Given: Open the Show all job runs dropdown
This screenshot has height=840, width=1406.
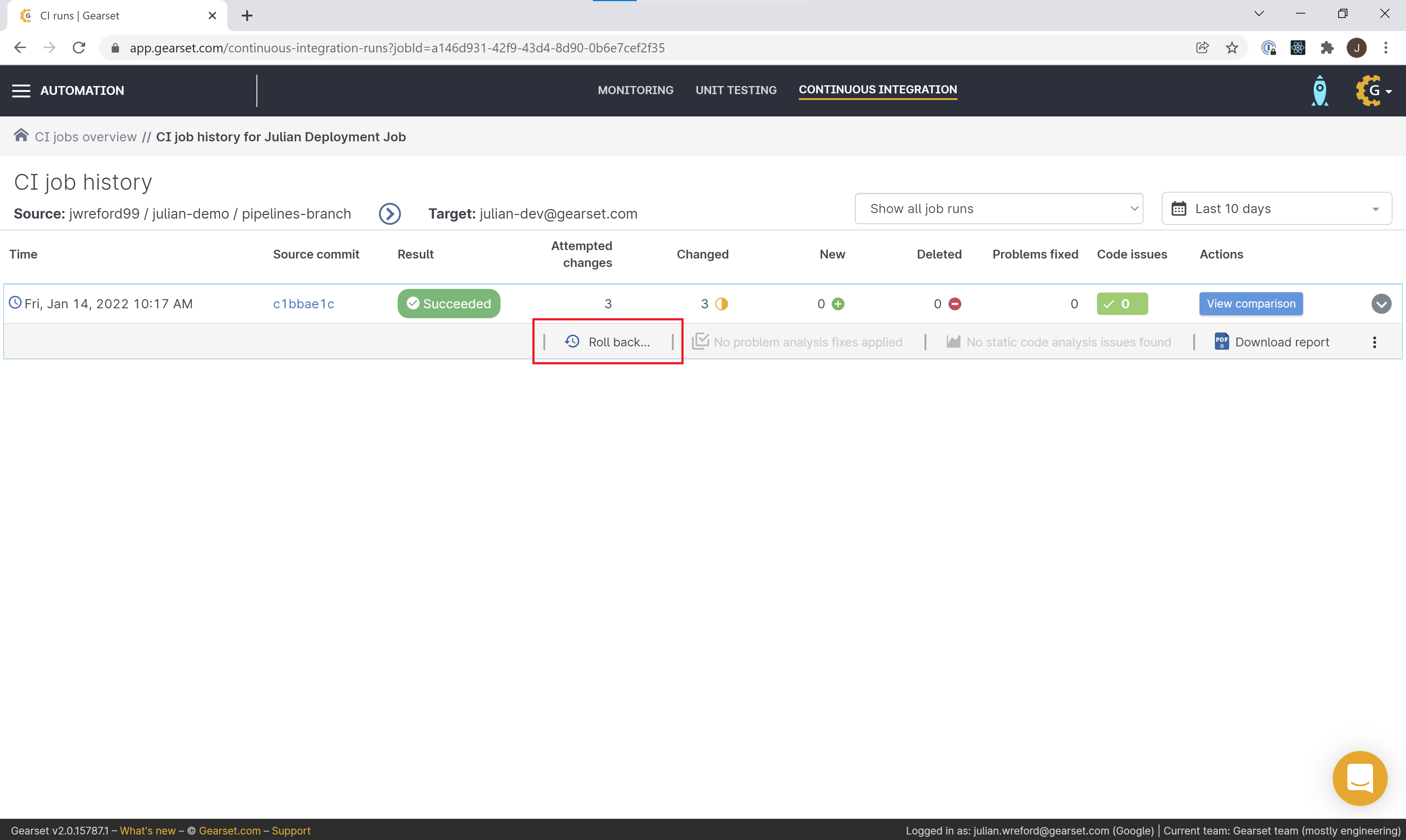Looking at the screenshot, I should point(998,208).
